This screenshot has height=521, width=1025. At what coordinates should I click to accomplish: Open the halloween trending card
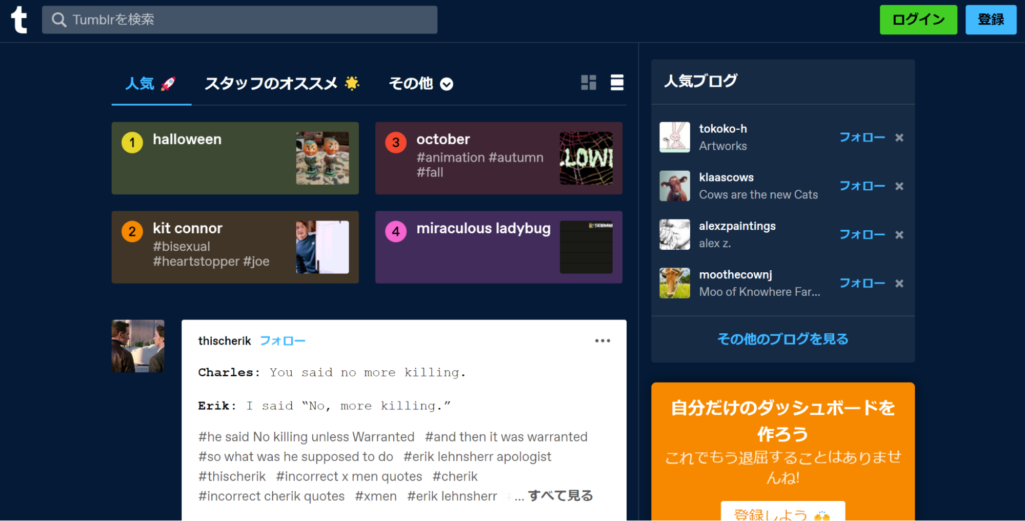(x=235, y=158)
